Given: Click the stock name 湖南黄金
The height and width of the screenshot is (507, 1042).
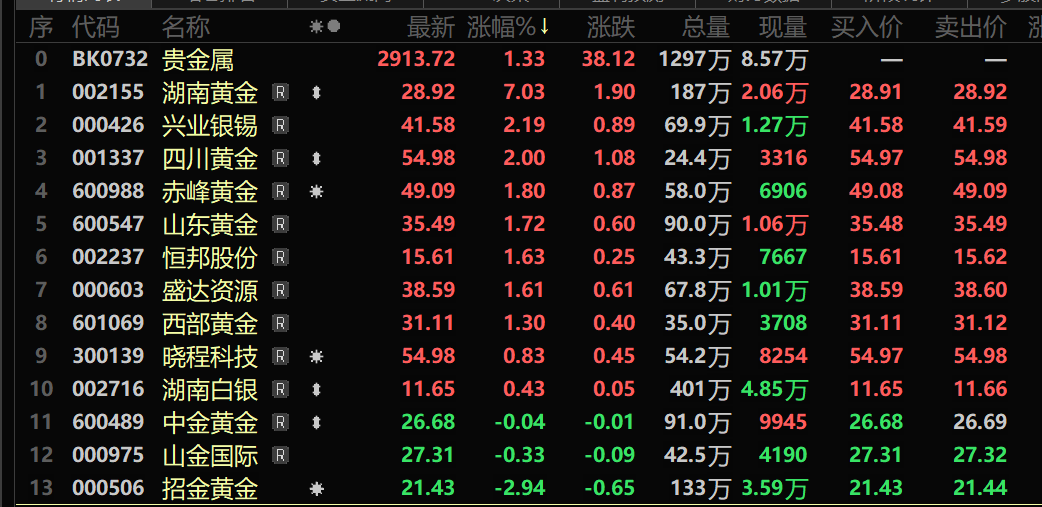Looking at the screenshot, I should coord(210,93).
